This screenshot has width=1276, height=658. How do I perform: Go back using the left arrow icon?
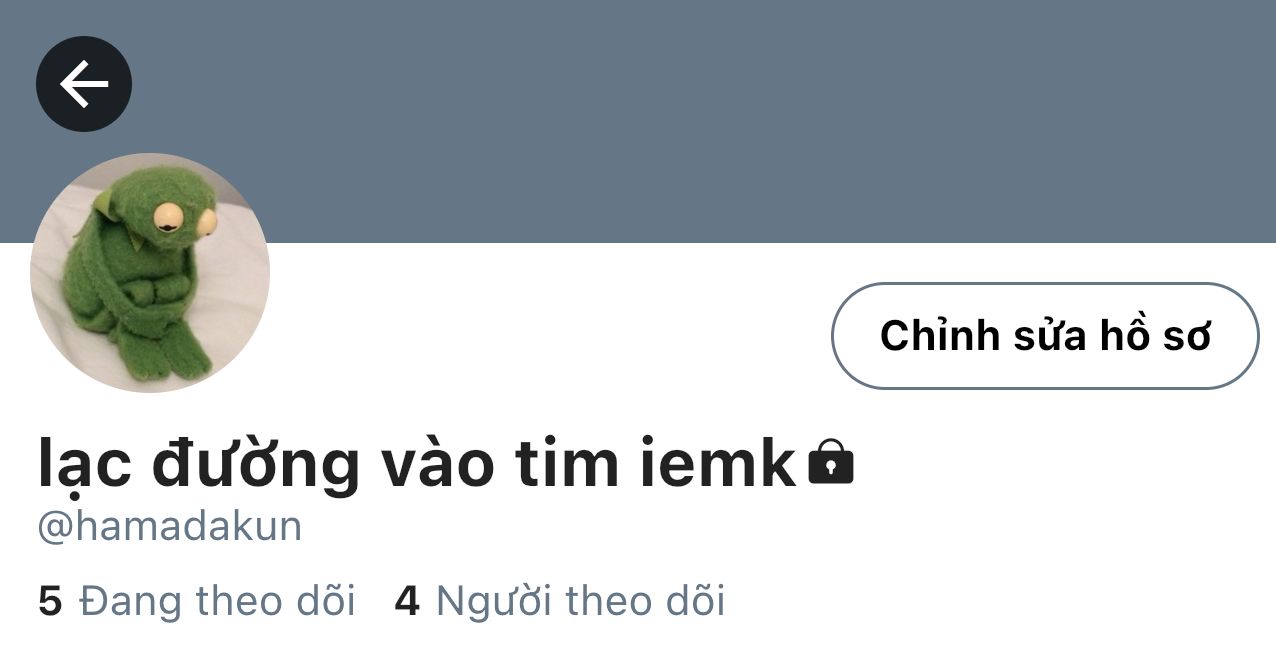(x=84, y=84)
